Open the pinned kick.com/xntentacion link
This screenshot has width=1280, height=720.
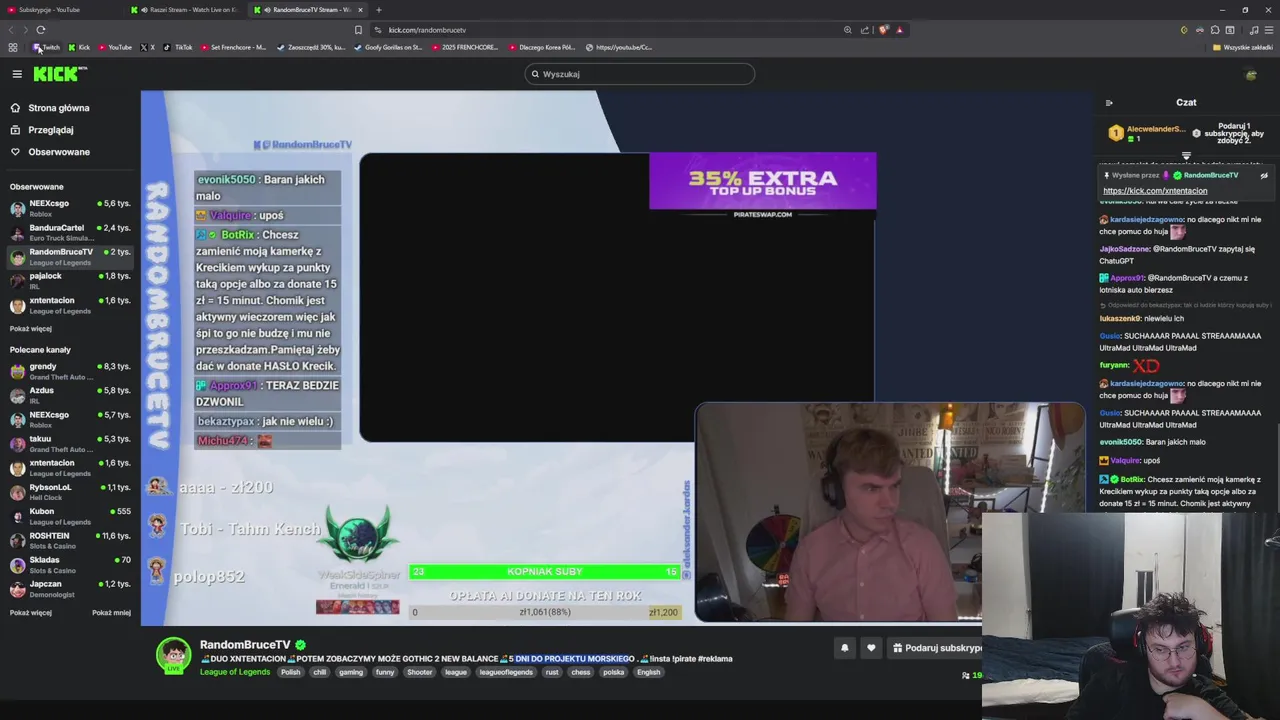[1155, 191]
